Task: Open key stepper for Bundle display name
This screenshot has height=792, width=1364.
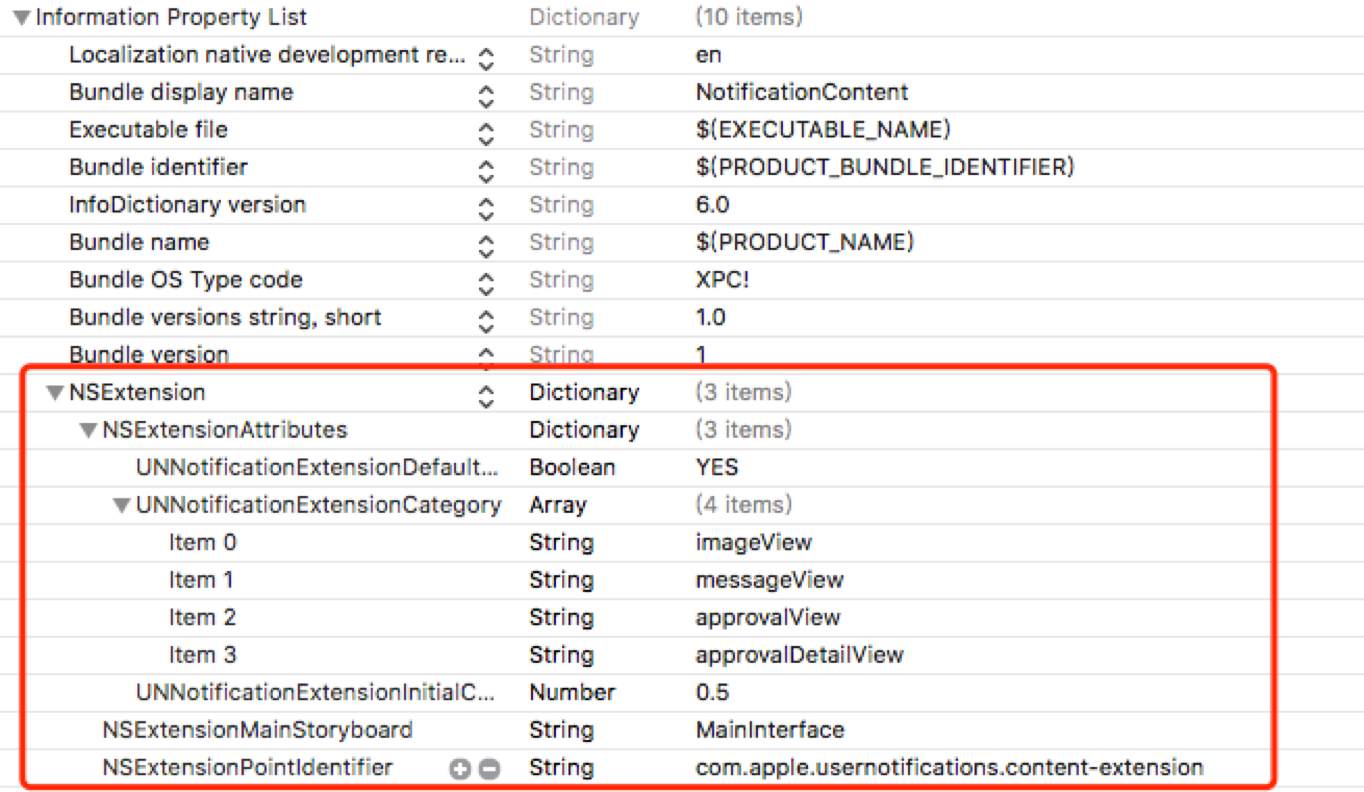Action: [486, 94]
